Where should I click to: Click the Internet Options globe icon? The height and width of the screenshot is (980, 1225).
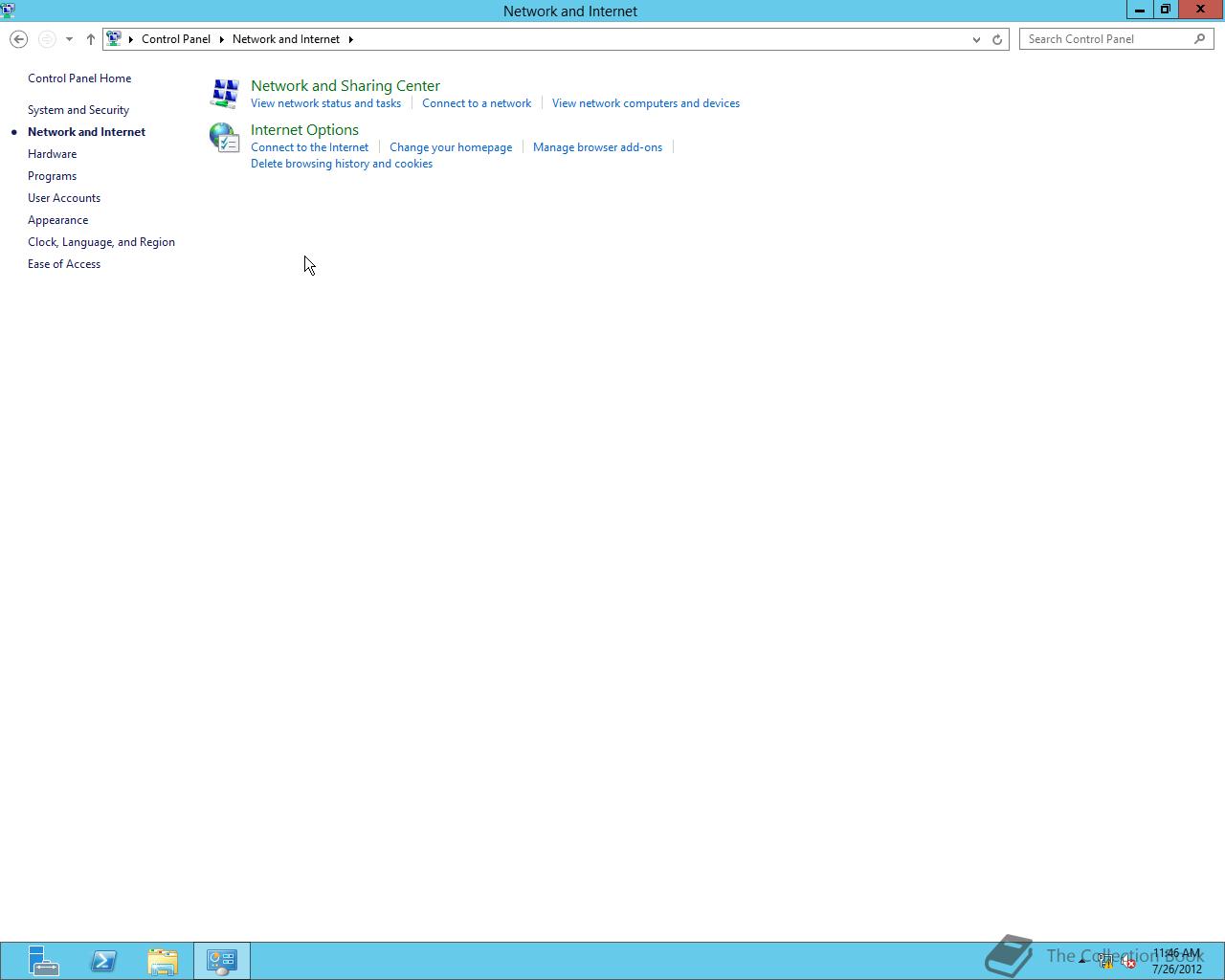pyautogui.click(x=225, y=138)
